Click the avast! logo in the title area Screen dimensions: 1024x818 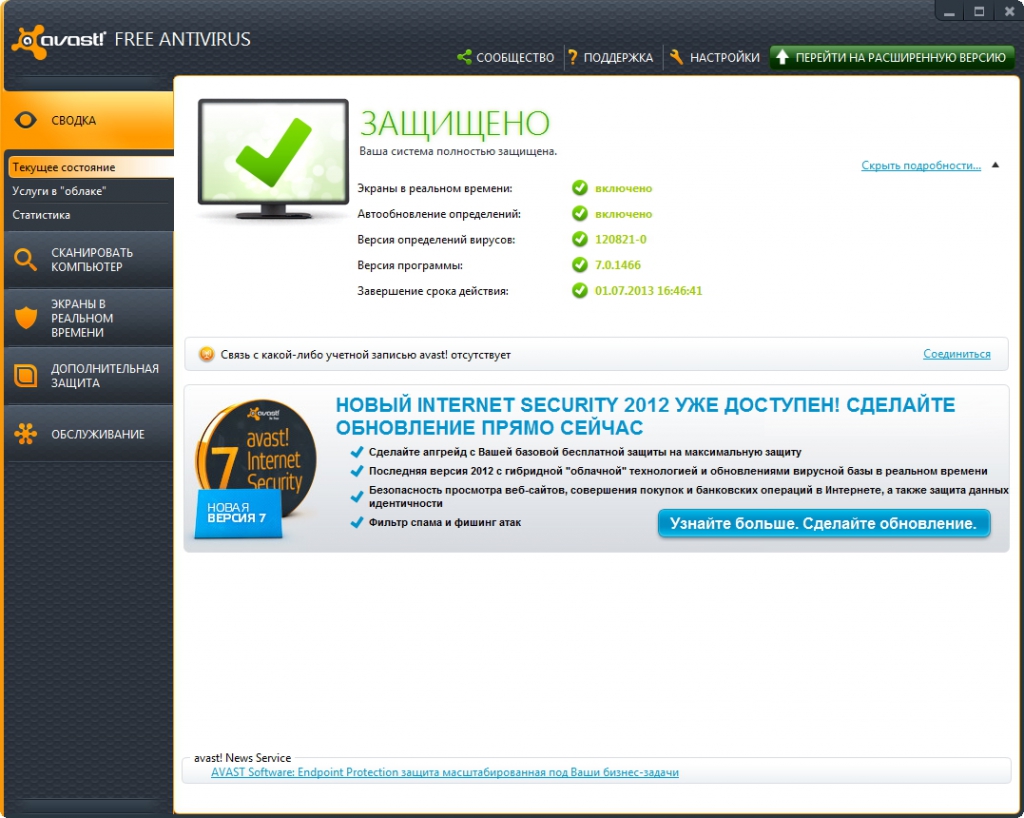point(58,40)
